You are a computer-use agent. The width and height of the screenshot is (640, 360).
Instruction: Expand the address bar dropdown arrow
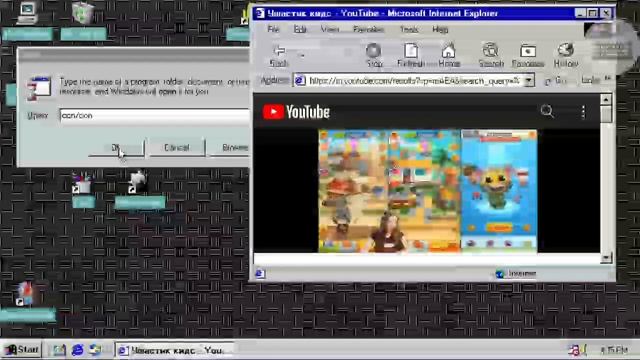[529, 80]
